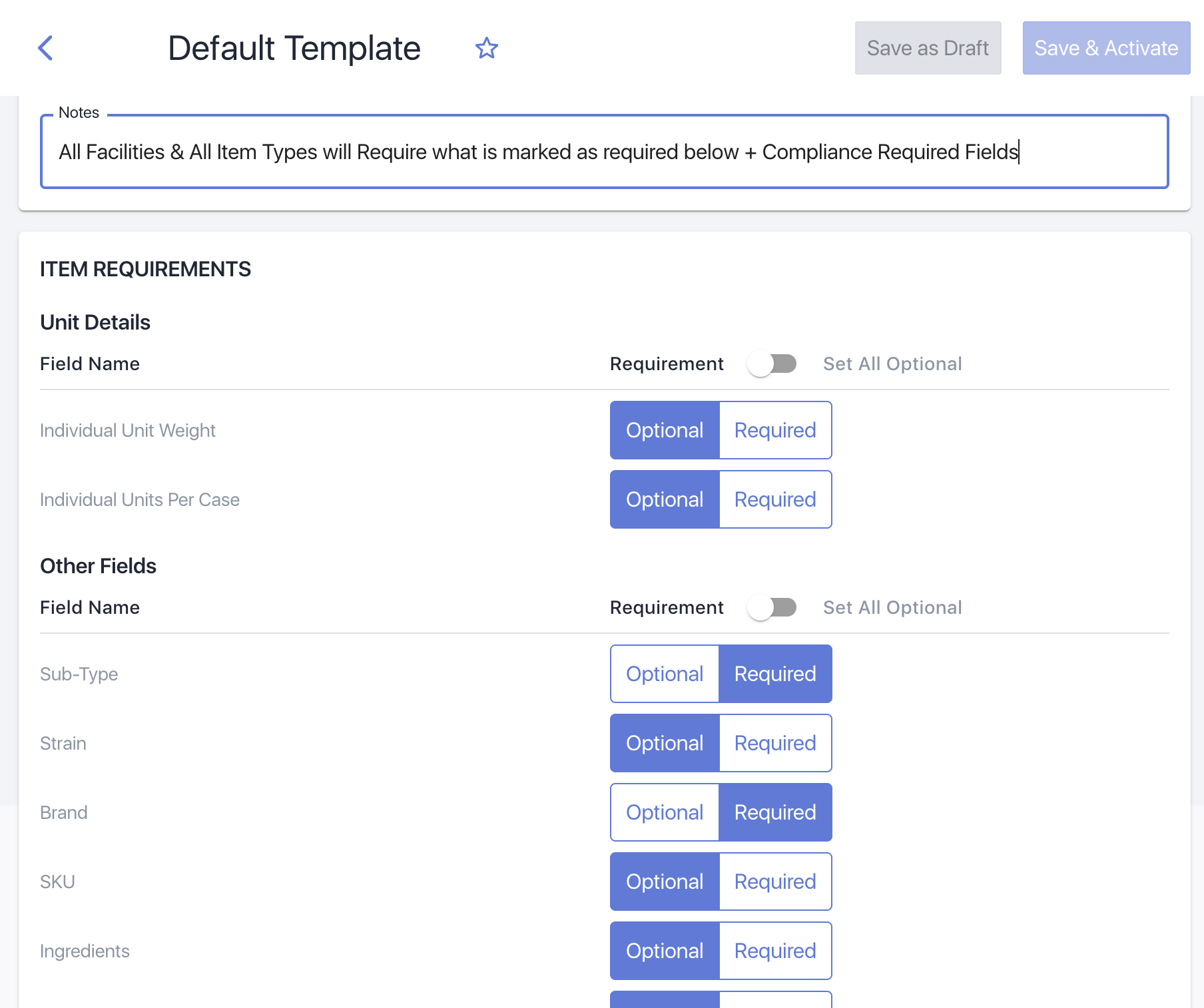Select Required for Brand field
Screen dimensions: 1204x1008
point(775,812)
